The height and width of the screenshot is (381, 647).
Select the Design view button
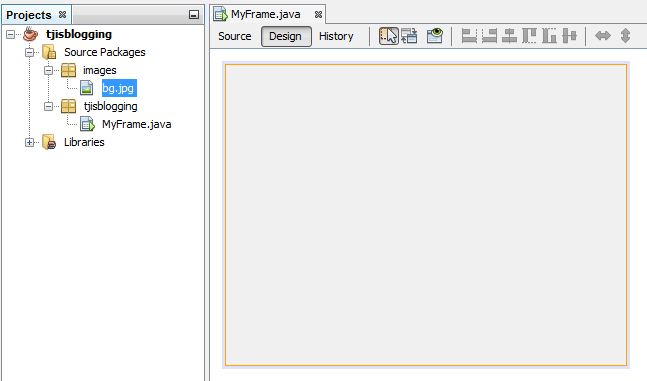pyautogui.click(x=286, y=36)
